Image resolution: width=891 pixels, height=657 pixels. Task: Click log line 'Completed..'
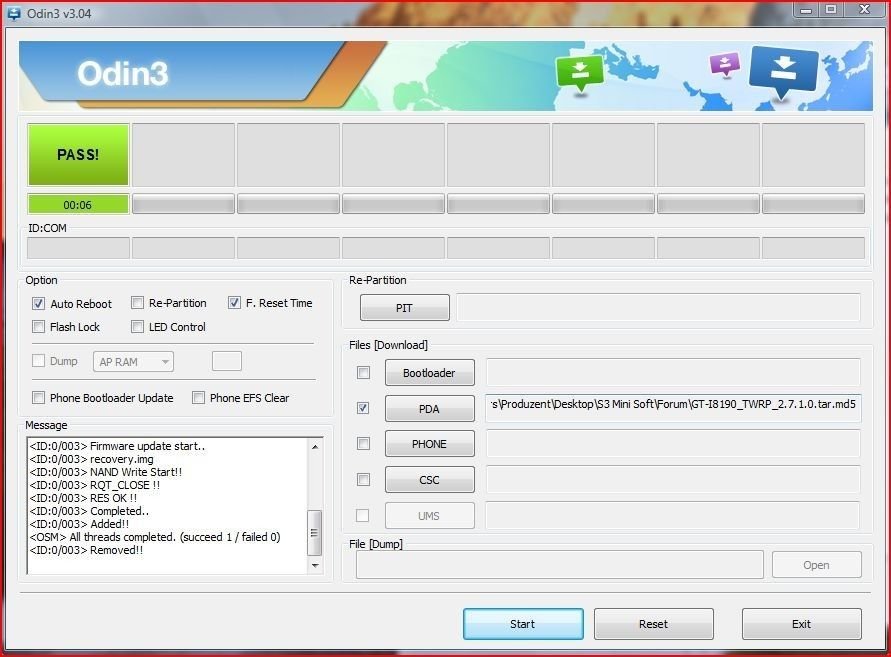[x=89, y=511]
